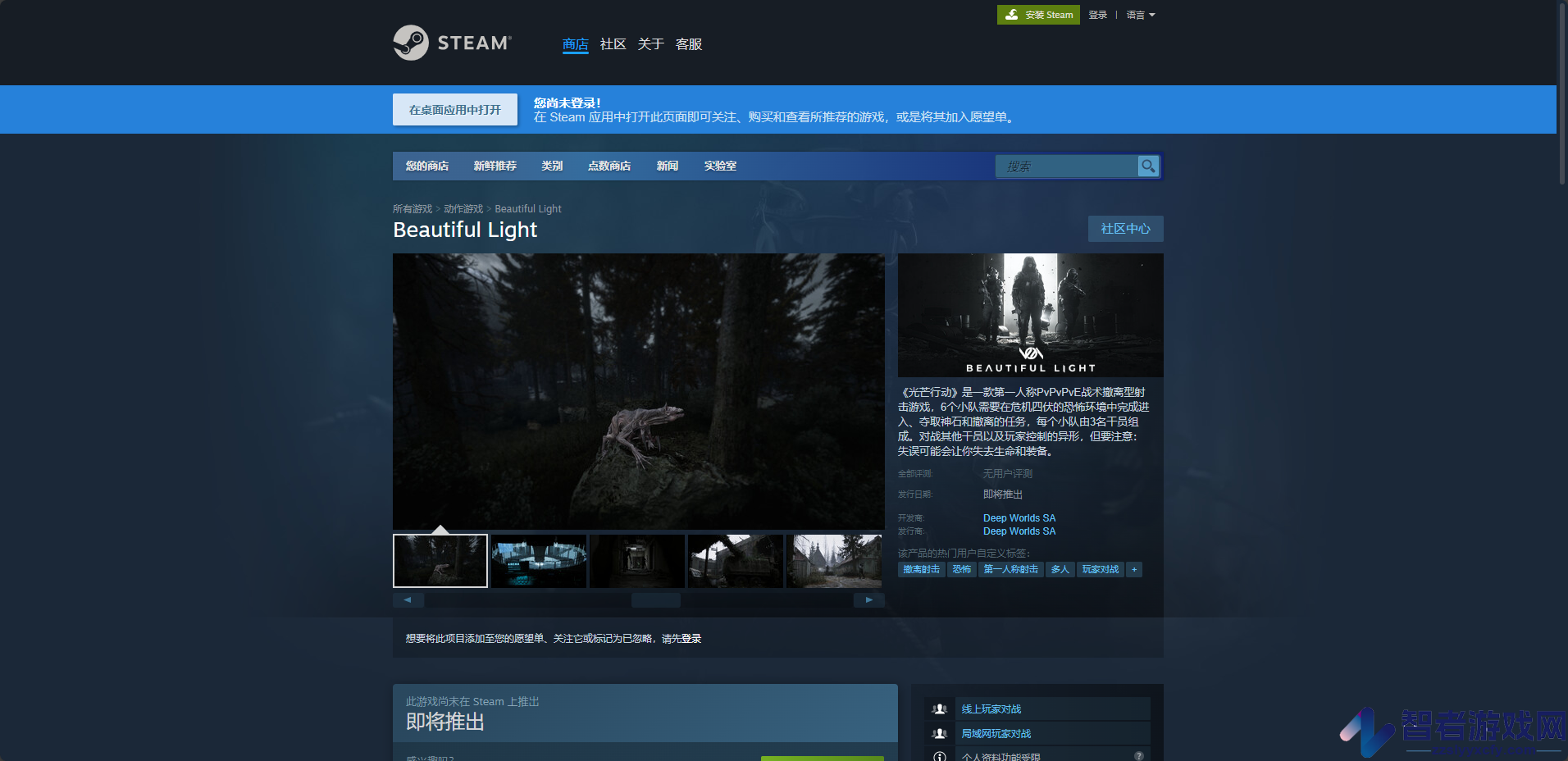Click the search magnifier icon
This screenshot has height=761, width=1568.
(1148, 166)
